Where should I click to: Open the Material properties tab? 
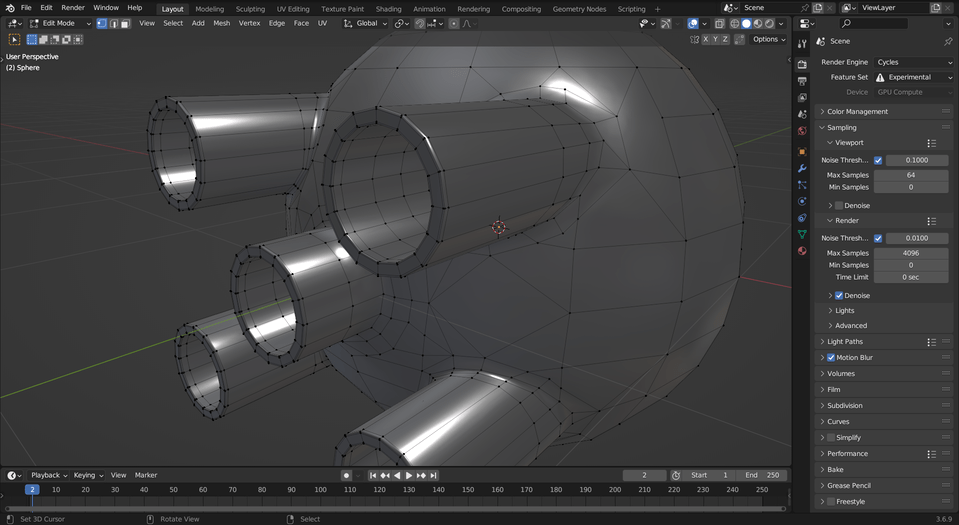[x=802, y=251]
